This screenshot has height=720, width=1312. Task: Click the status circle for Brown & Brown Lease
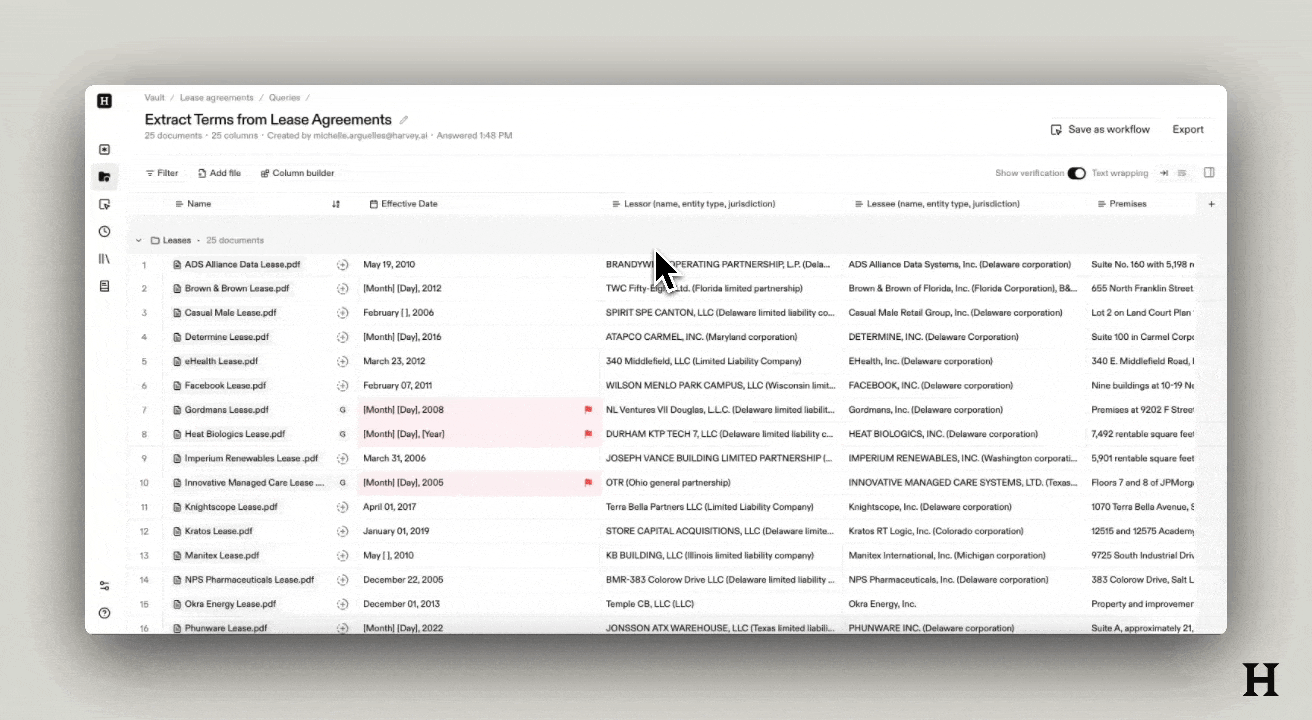342,289
